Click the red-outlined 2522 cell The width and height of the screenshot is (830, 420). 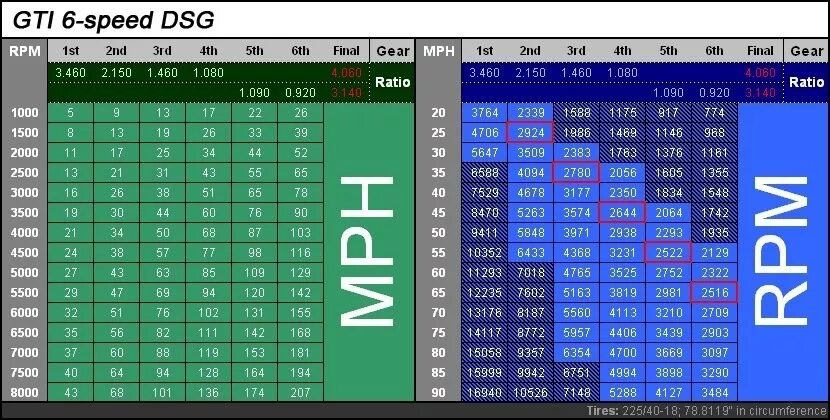point(669,253)
